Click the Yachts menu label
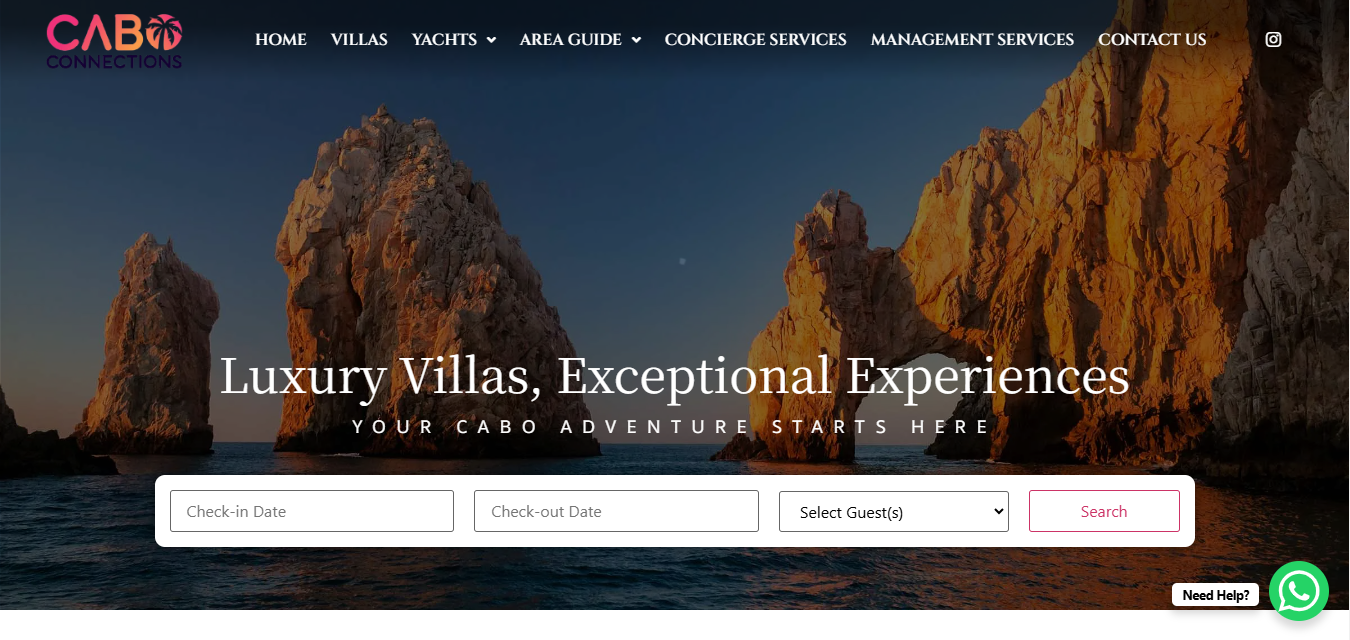 444,40
